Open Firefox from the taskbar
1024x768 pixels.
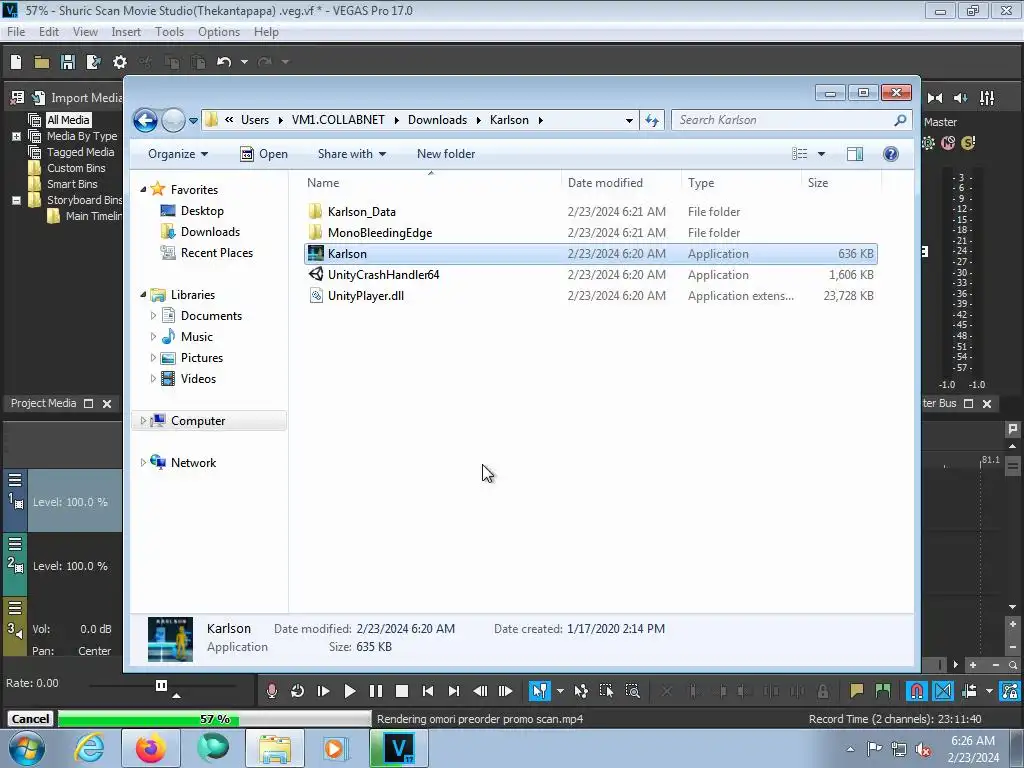pyautogui.click(x=151, y=748)
